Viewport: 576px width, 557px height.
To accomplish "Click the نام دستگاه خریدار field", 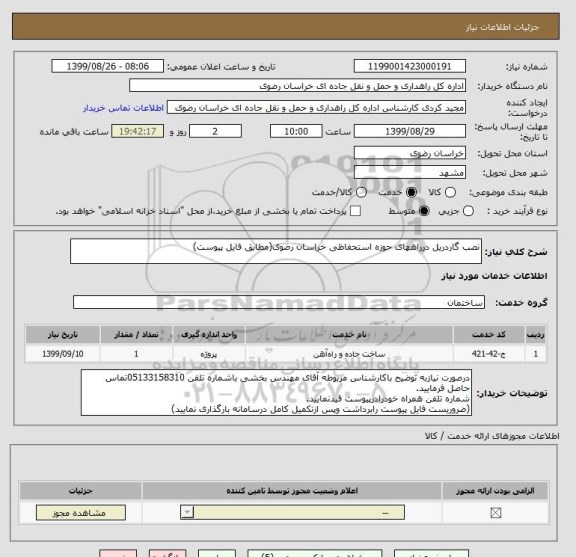I will pos(298,86).
